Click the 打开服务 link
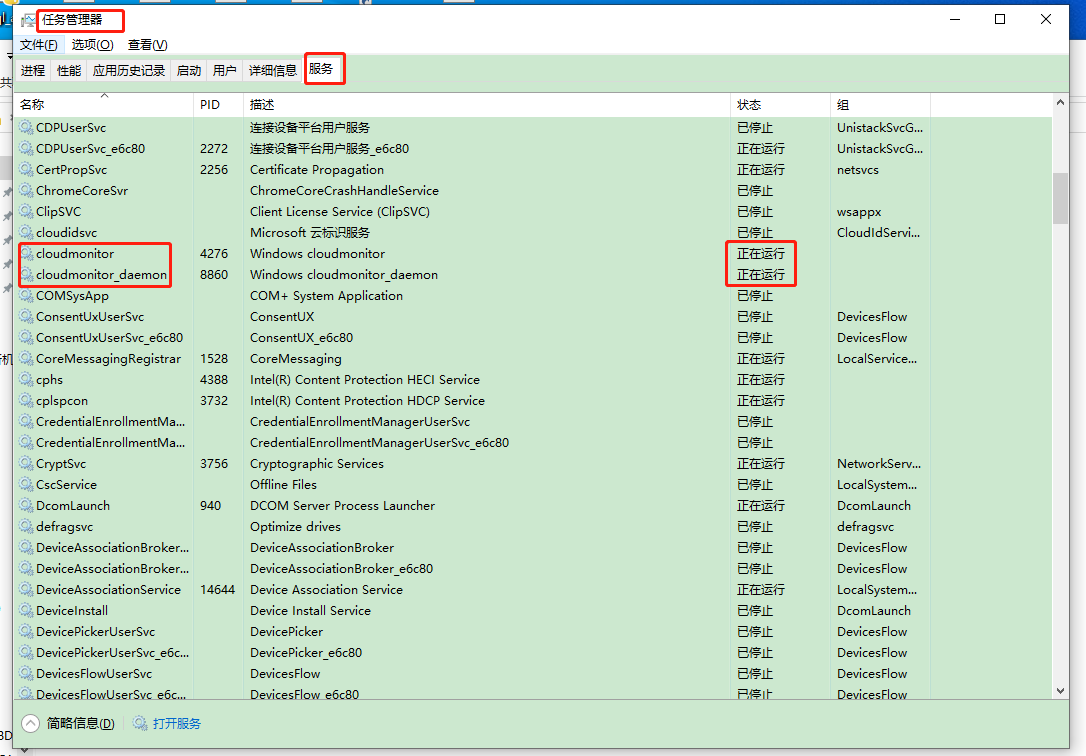Image resolution: width=1086 pixels, height=756 pixels. (x=177, y=723)
